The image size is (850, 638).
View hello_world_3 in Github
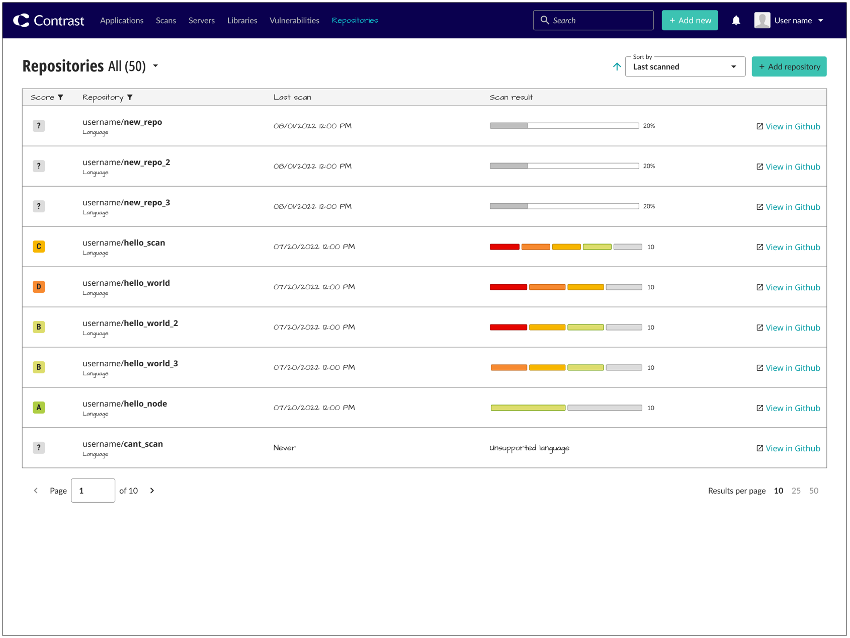(788, 368)
